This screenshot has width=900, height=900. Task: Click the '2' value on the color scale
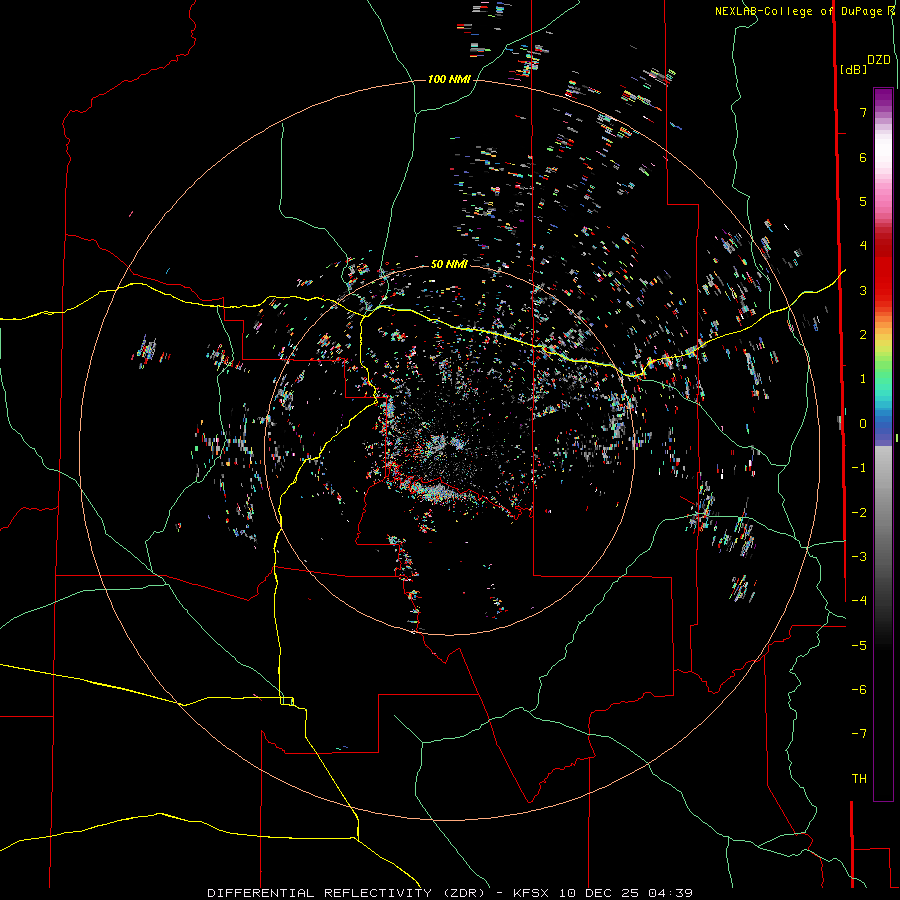(x=863, y=335)
